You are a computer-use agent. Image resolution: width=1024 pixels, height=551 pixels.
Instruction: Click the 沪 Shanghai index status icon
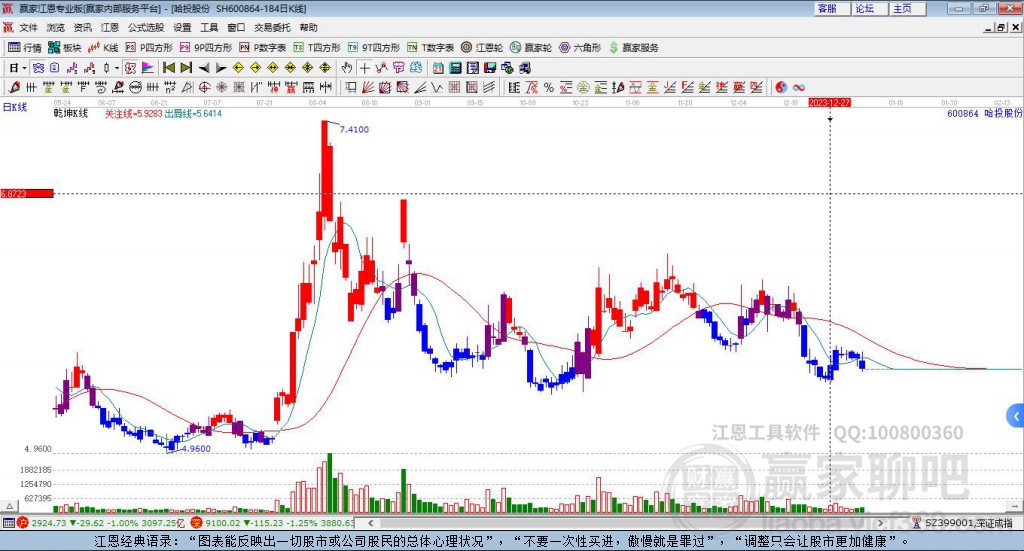coord(22,523)
